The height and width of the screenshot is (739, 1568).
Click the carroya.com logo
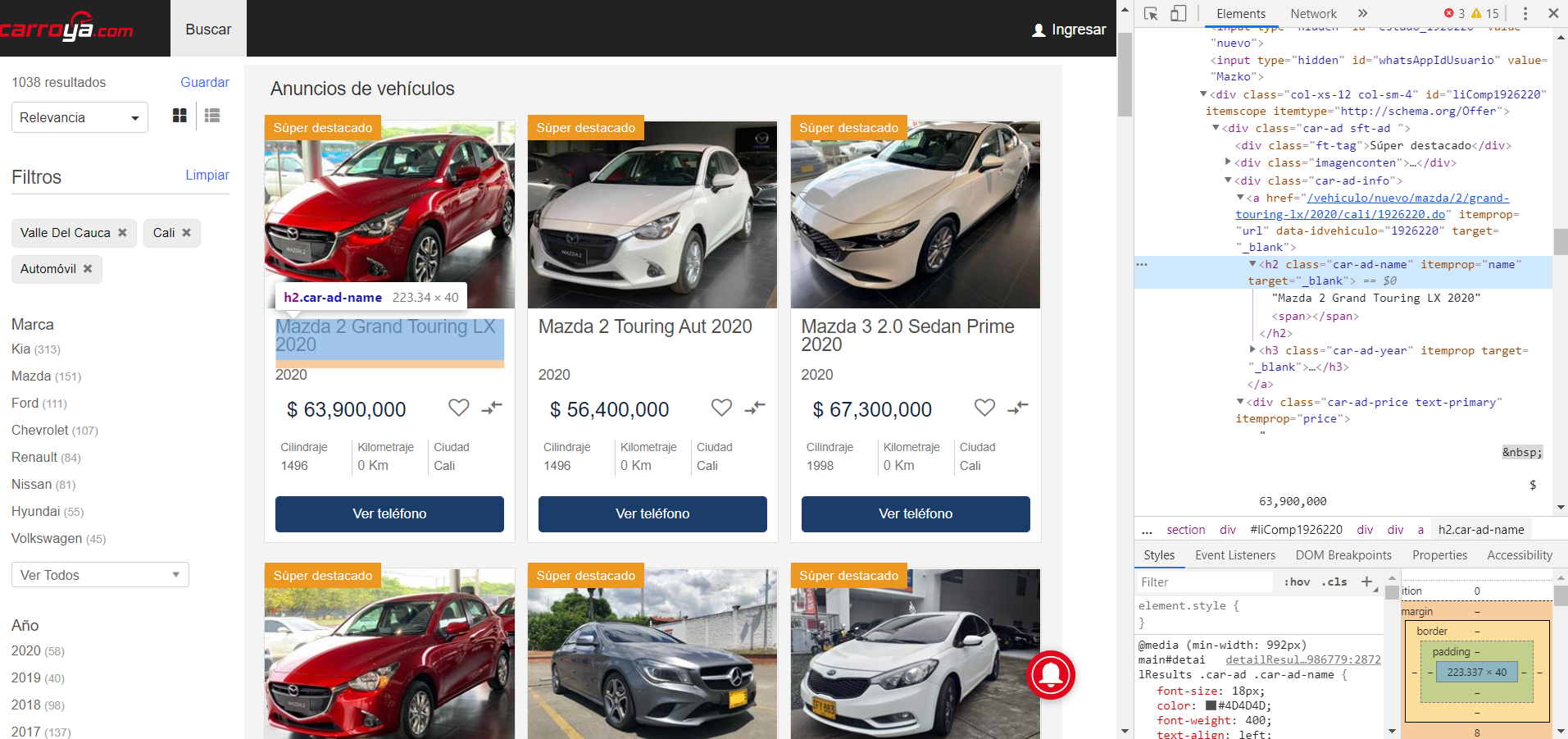(x=66, y=28)
